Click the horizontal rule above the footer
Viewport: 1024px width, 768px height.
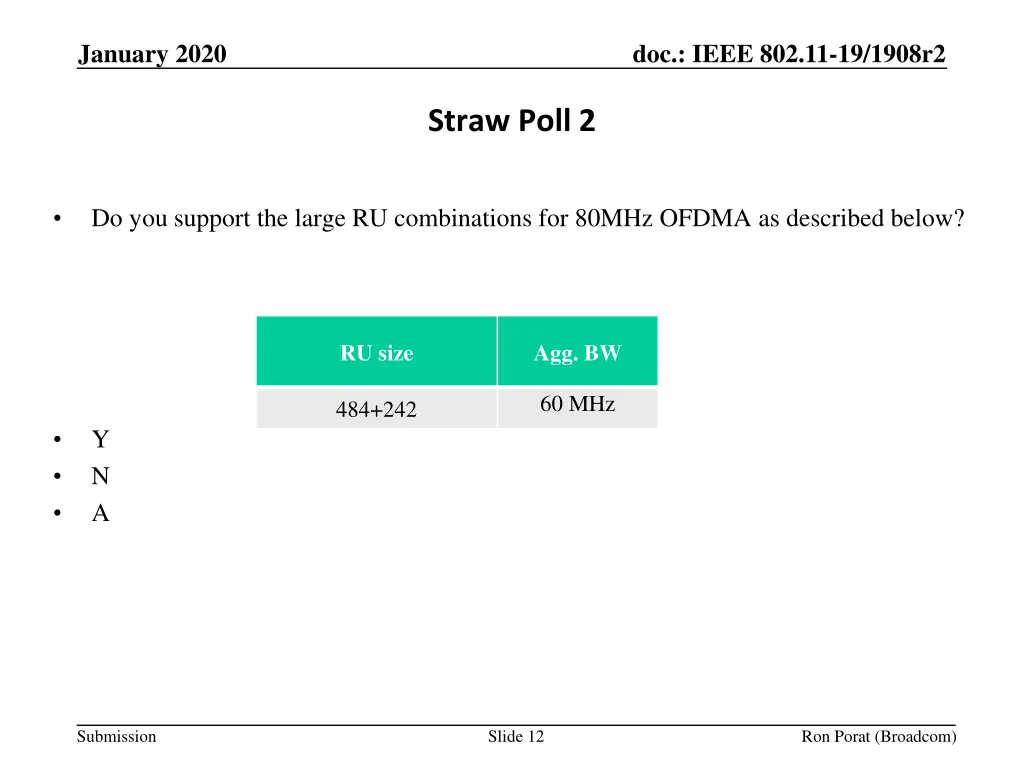coord(512,724)
